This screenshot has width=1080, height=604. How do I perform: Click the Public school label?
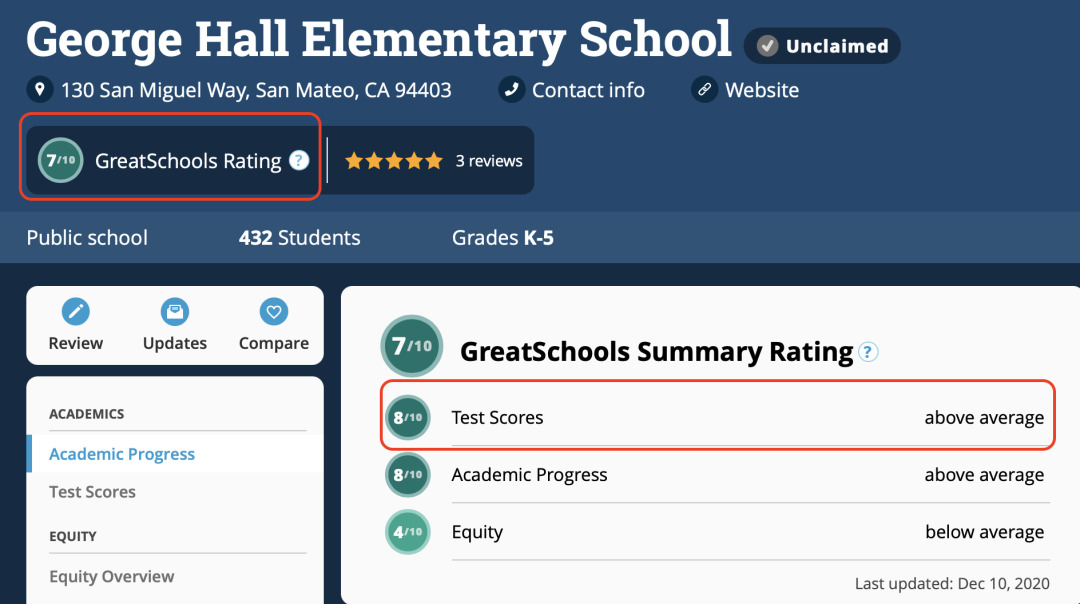pos(87,238)
